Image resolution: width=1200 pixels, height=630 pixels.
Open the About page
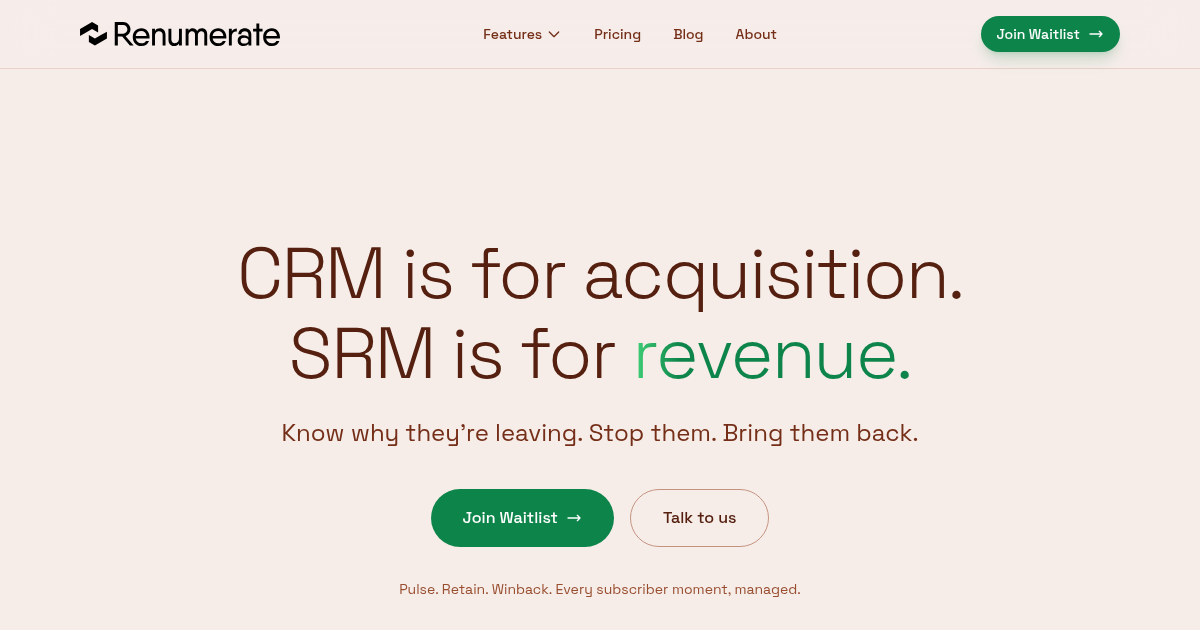point(755,34)
